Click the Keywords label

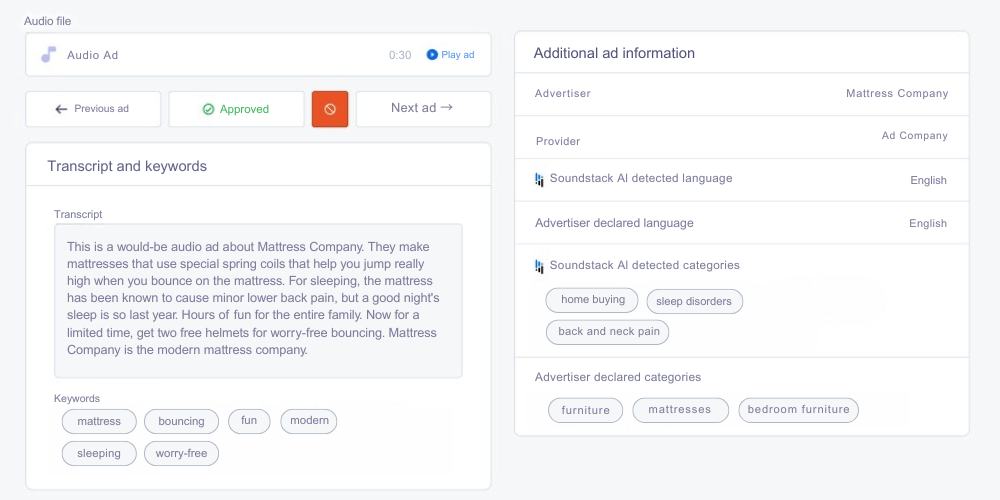(77, 399)
